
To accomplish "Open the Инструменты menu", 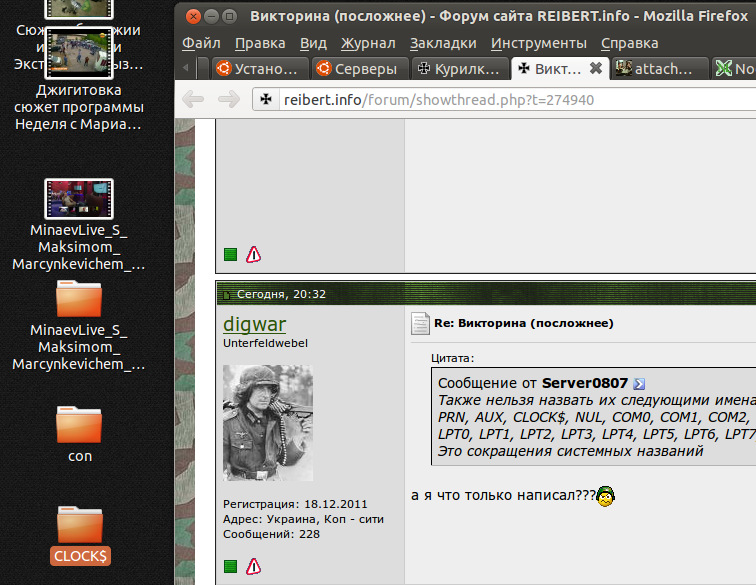I will pyautogui.click(x=539, y=43).
